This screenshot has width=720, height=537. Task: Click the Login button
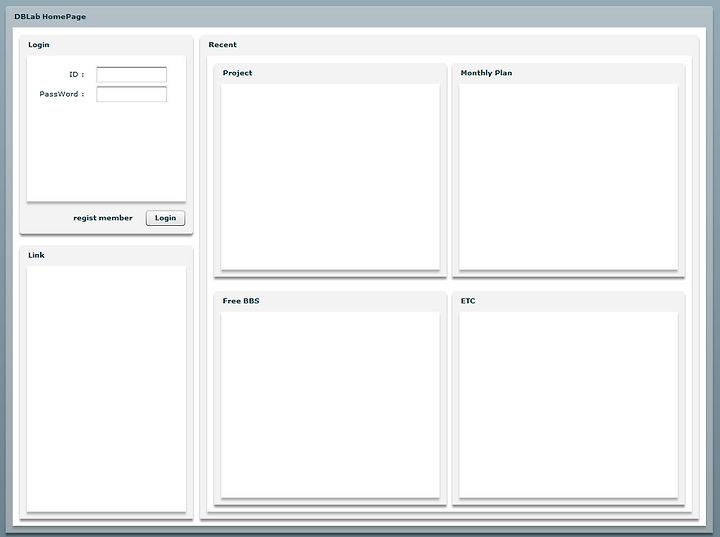click(x=165, y=218)
